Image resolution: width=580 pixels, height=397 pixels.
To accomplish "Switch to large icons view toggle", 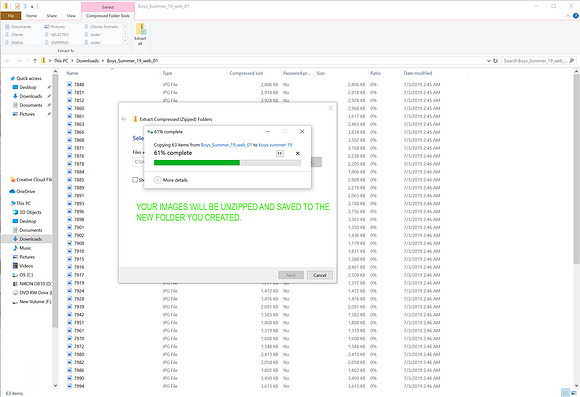I will pyautogui.click(x=574, y=393).
